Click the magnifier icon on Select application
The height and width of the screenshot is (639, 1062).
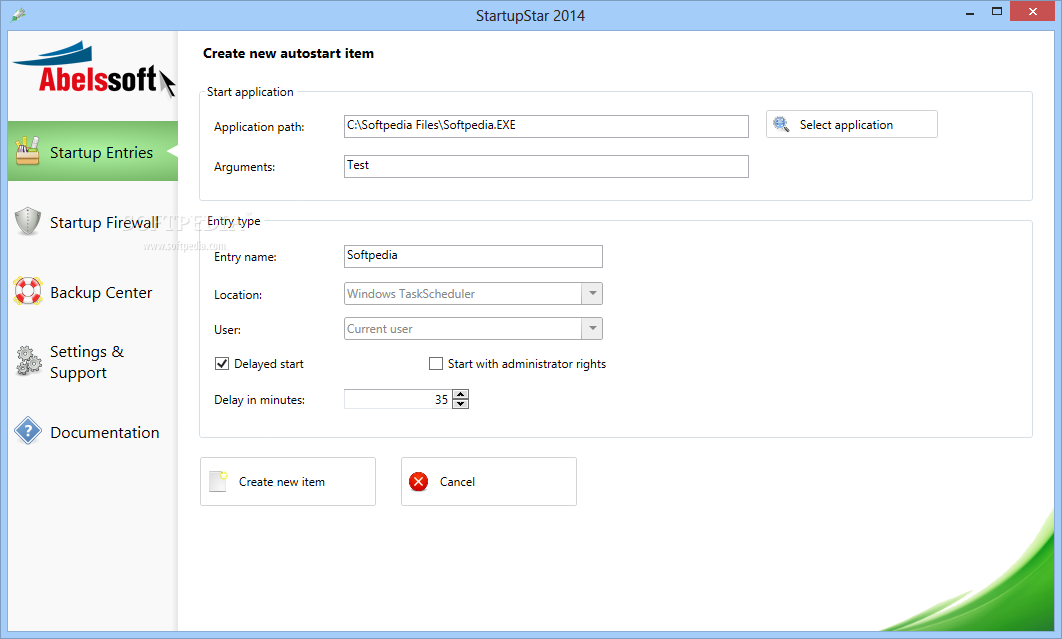pos(781,124)
